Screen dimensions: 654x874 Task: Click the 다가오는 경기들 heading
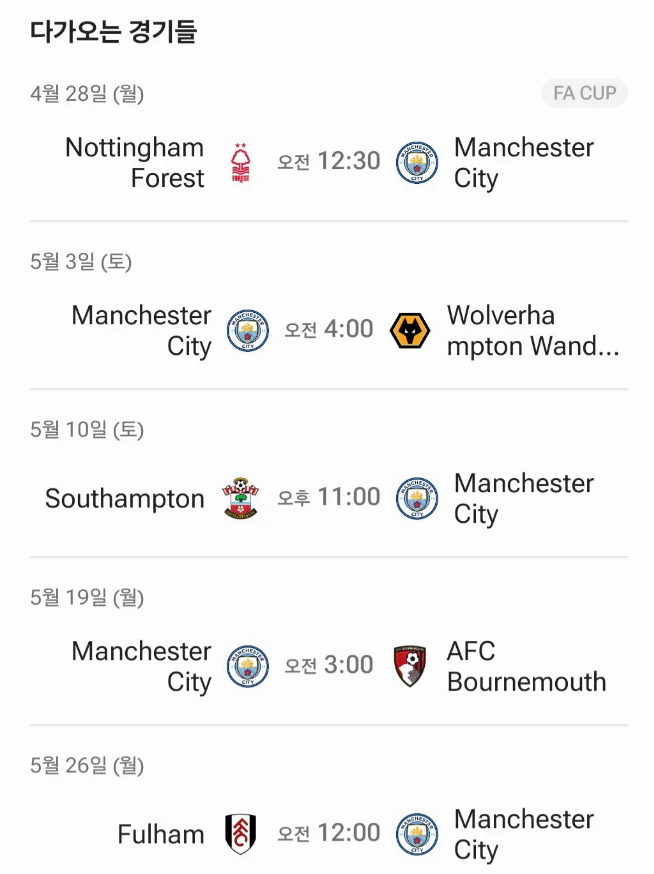(x=113, y=31)
